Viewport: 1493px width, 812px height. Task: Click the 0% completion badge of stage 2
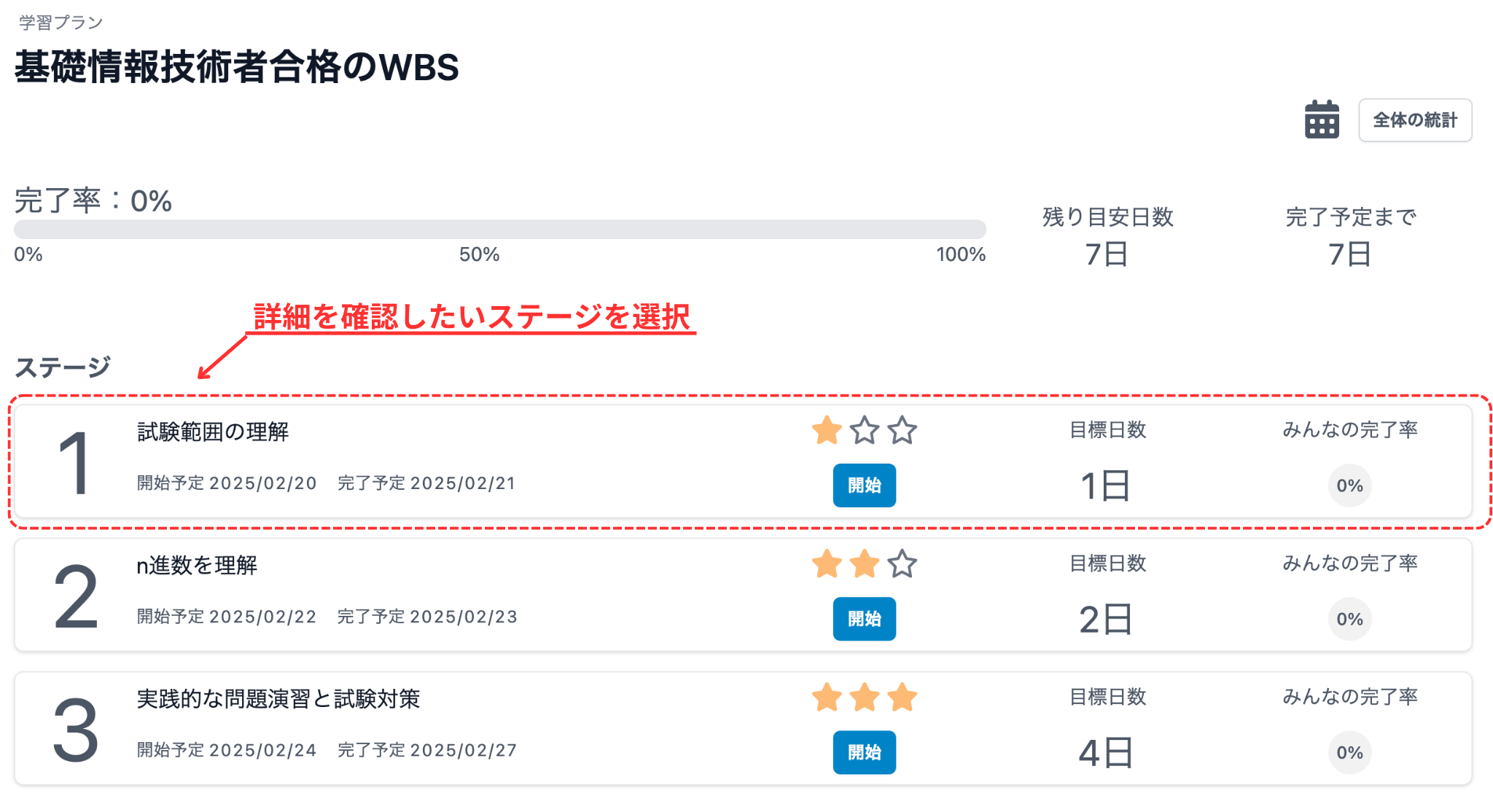[1349, 619]
